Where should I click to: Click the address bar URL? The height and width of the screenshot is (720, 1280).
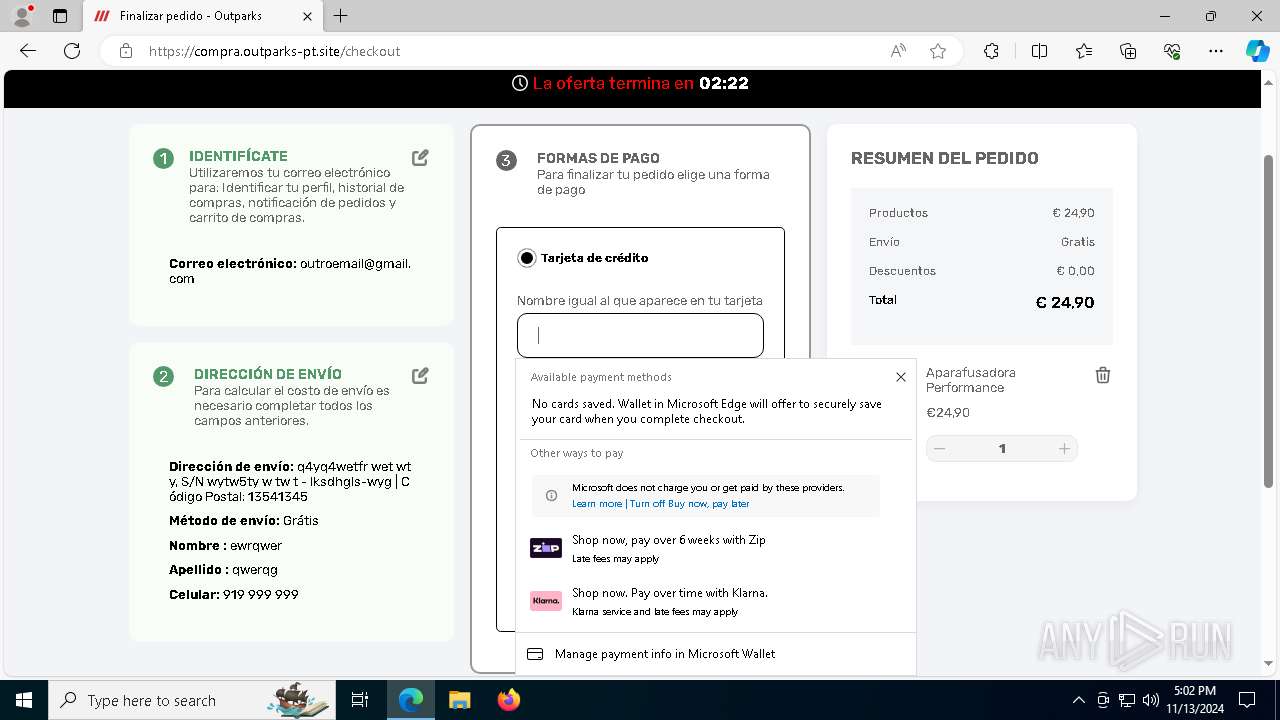(x=275, y=51)
